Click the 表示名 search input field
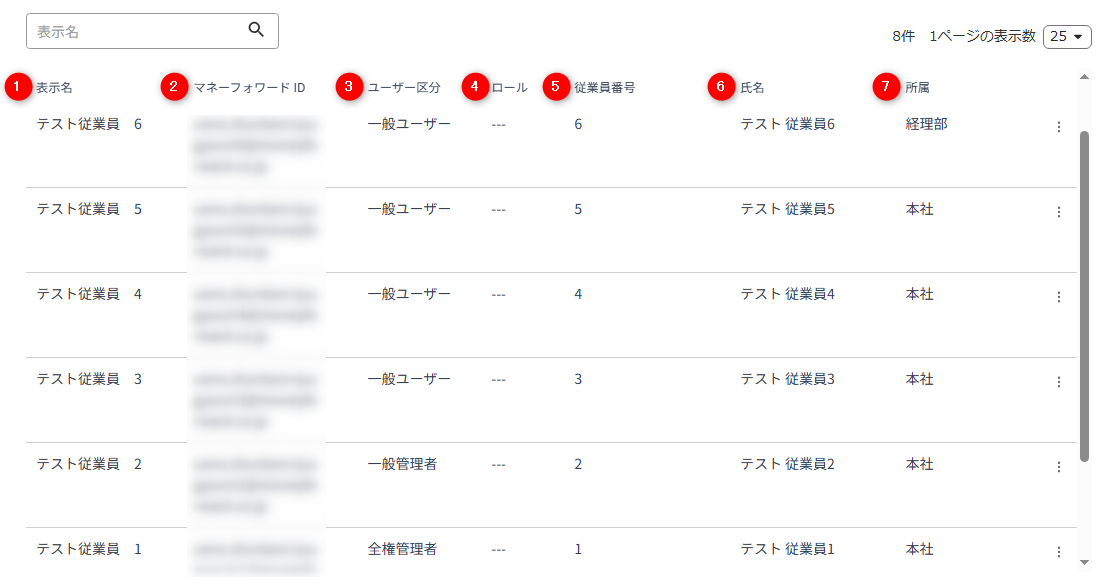The image size is (1112, 584). (x=152, y=31)
